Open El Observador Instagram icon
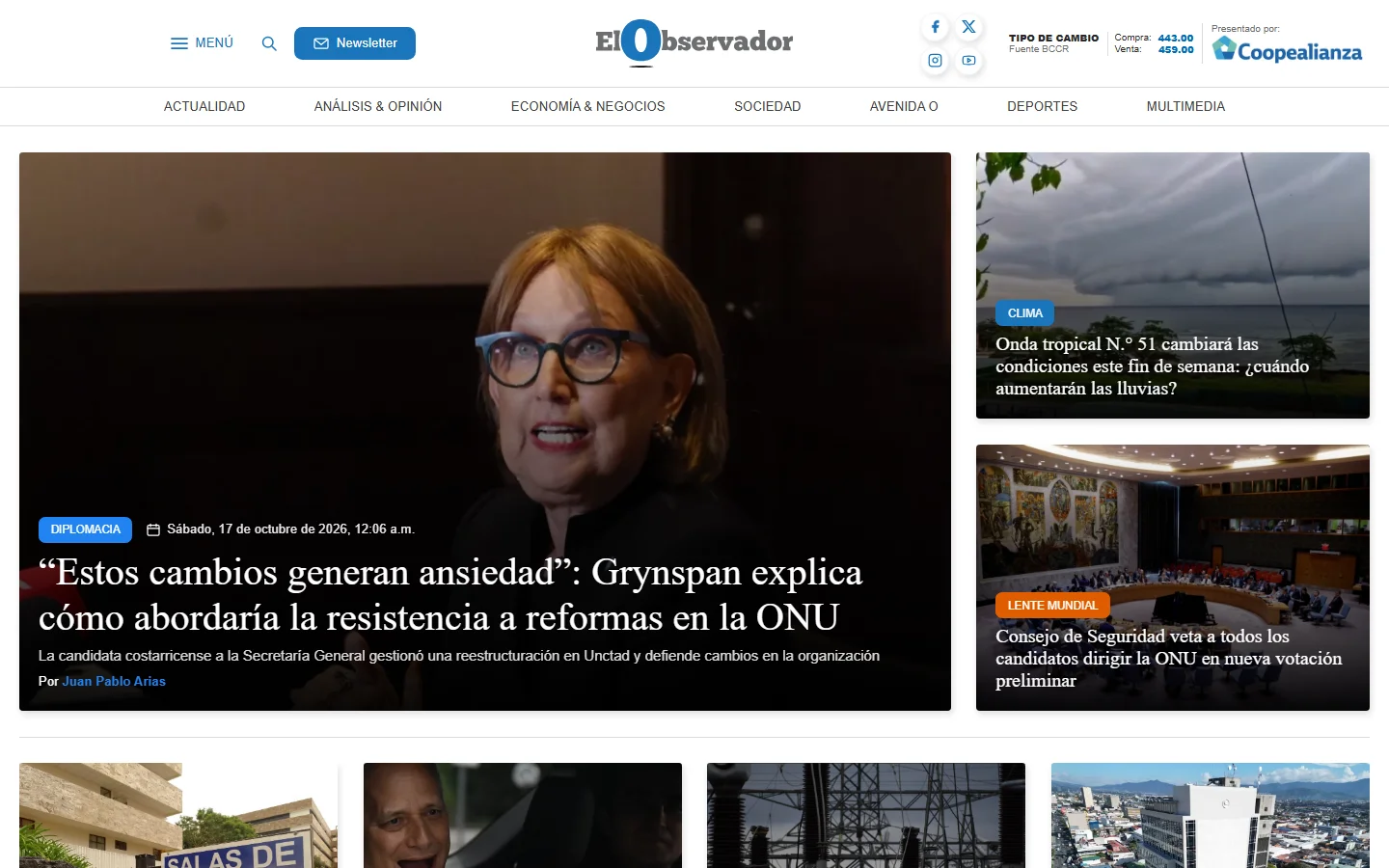Image resolution: width=1389 pixels, height=868 pixels. tap(935, 60)
